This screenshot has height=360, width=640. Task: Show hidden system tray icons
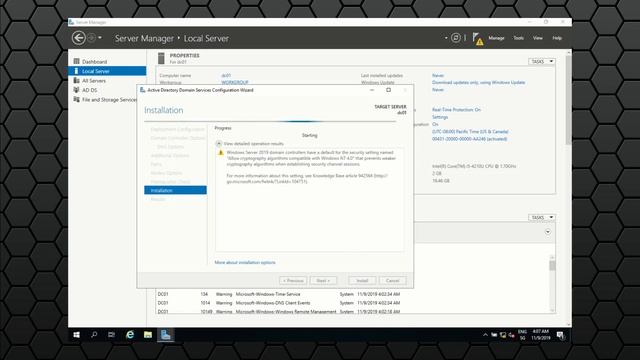tap(485, 335)
